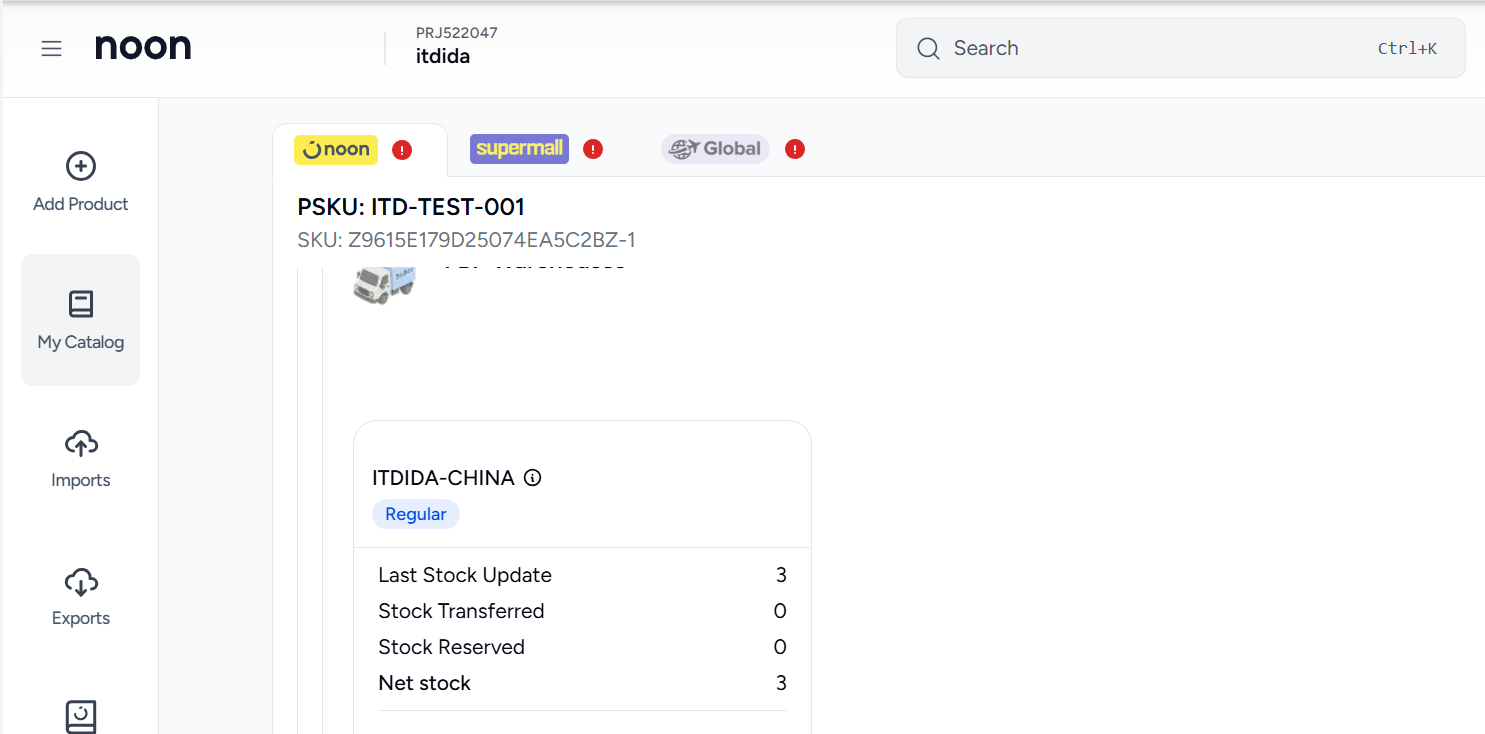
Task: Click the Add Product label
Action: (x=81, y=204)
